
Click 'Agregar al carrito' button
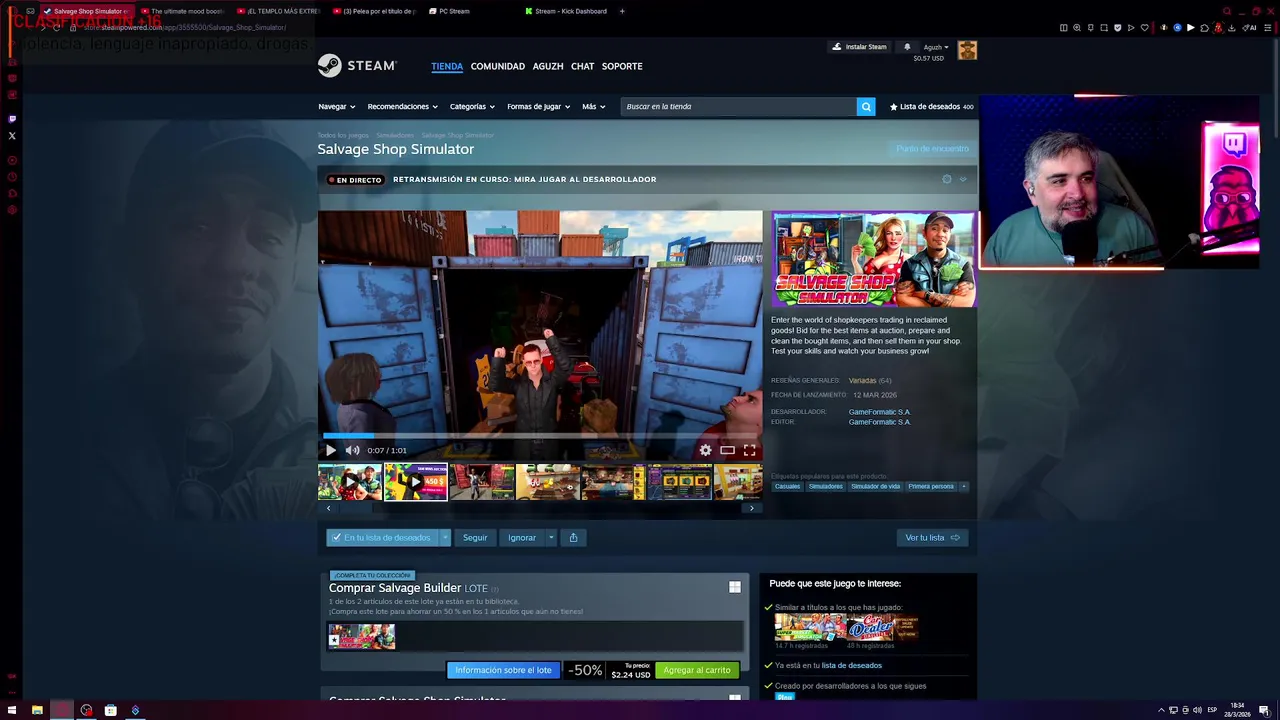[697, 670]
